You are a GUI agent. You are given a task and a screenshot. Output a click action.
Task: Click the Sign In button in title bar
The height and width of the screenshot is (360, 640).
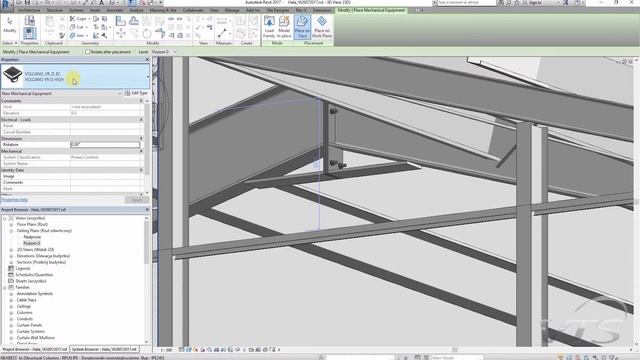(533, 2)
